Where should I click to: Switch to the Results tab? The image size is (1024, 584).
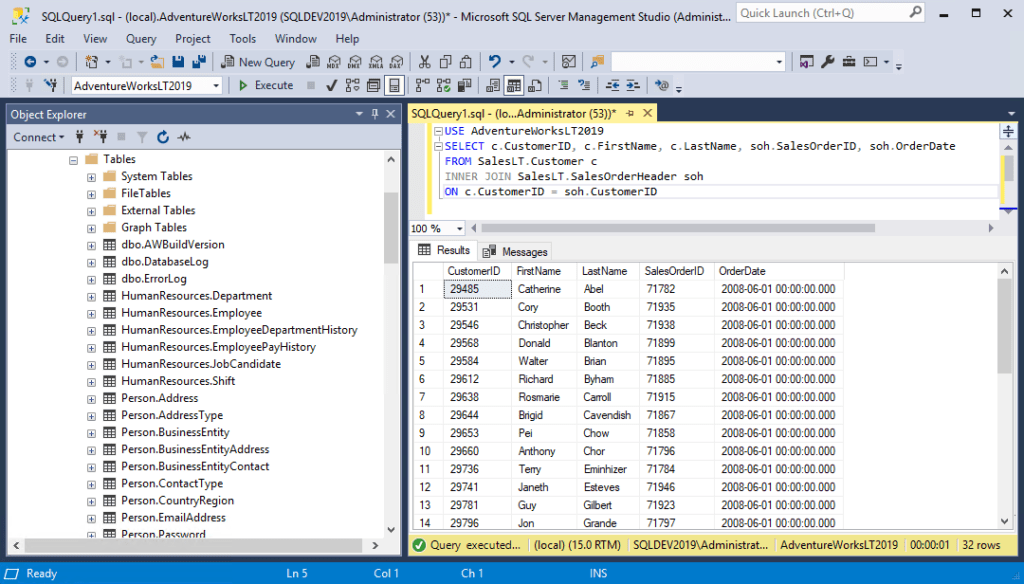(x=444, y=250)
